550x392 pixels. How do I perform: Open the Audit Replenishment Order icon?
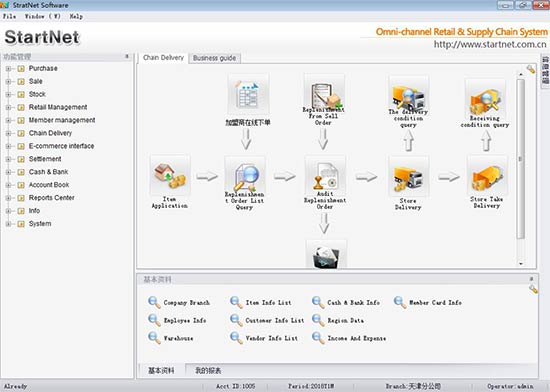(x=325, y=174)
